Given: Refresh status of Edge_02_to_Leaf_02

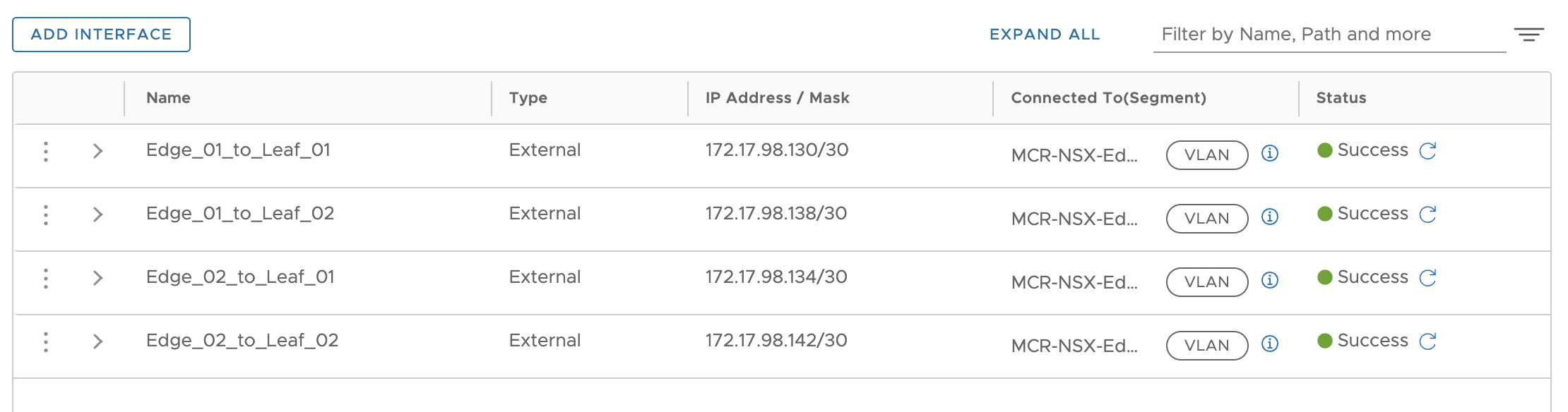Looking at the screenshot, I should click(x=1427, y=341).
